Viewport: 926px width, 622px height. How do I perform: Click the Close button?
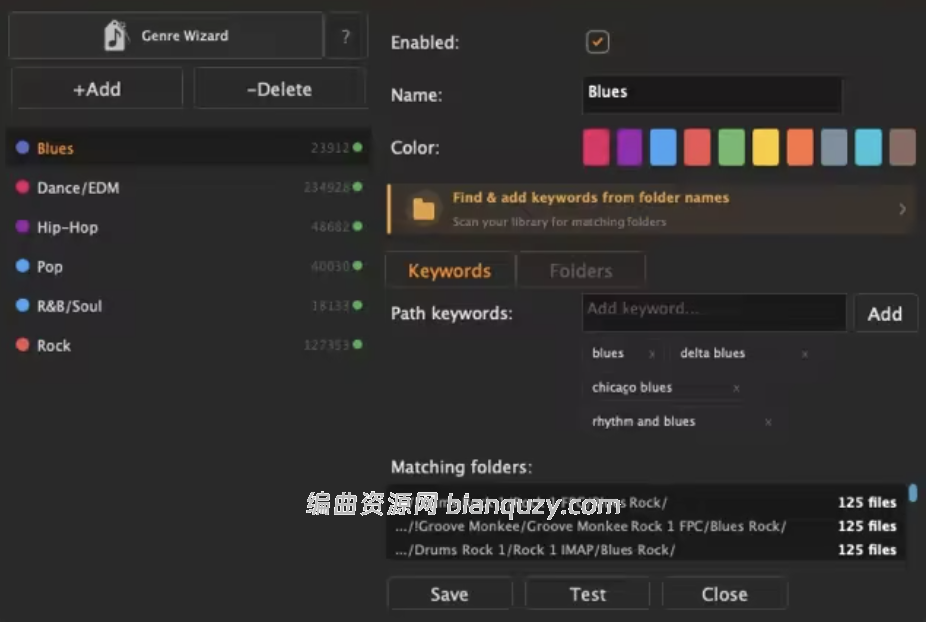click(725, 594)
